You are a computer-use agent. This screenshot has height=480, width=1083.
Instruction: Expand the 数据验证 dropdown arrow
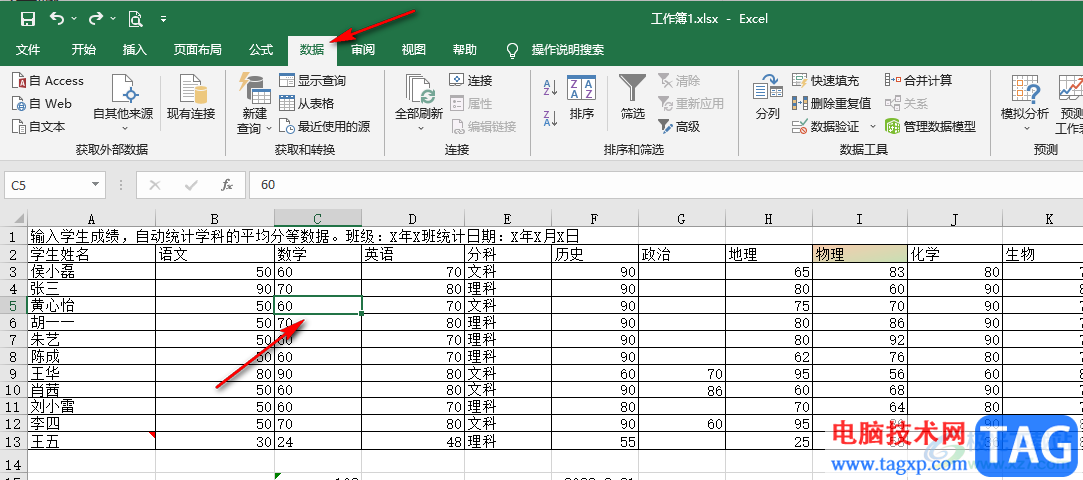[x=872, y=126]
